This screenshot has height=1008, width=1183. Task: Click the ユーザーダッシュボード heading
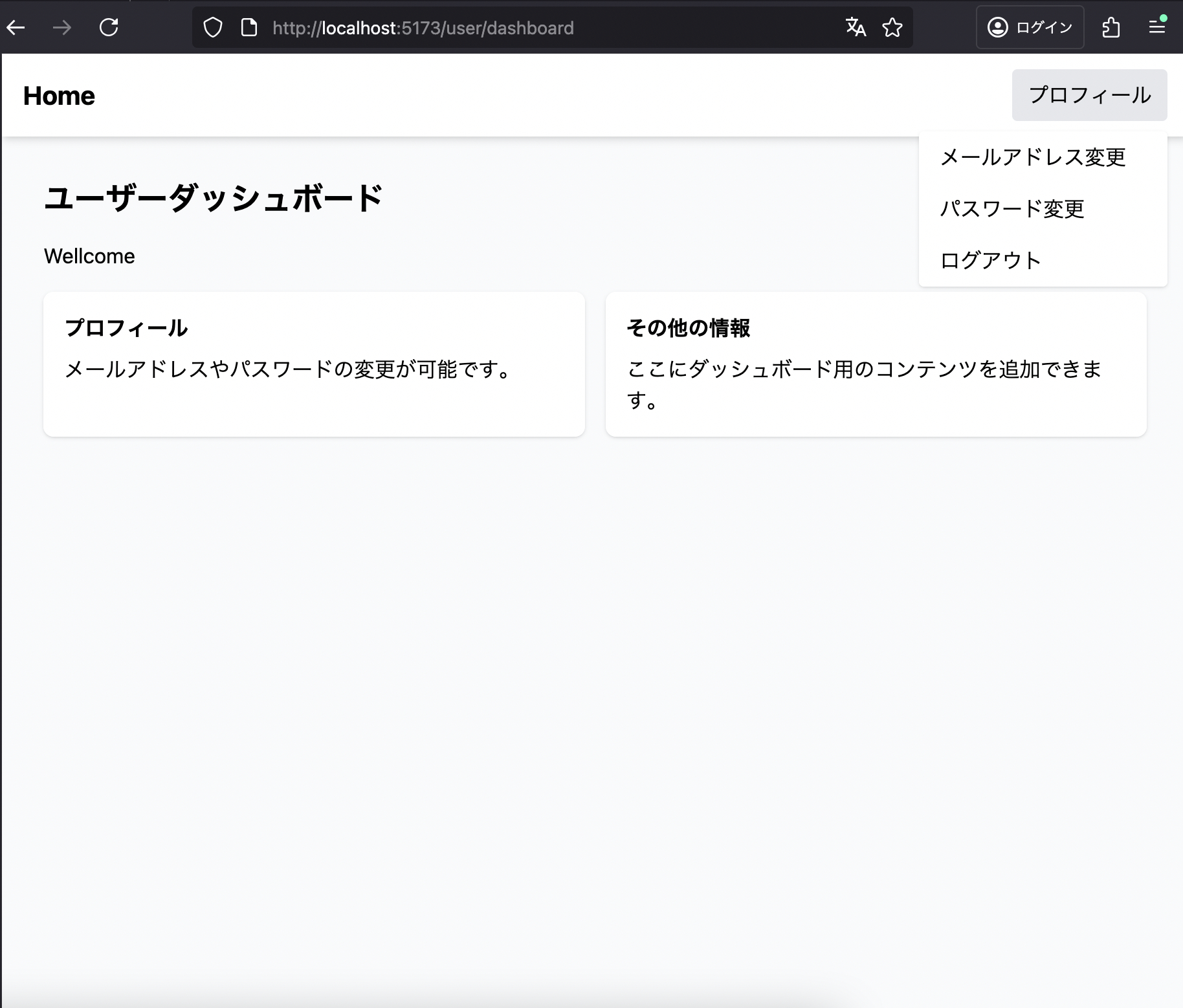tap(214, 198)
